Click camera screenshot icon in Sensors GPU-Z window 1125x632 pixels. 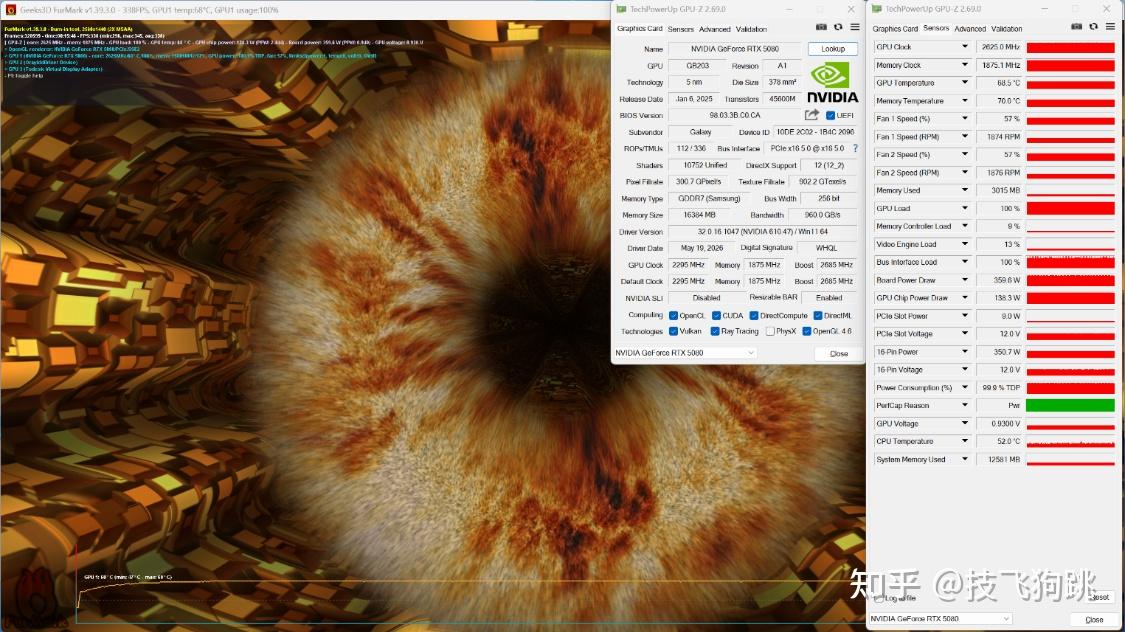(x=1076, y=27)
